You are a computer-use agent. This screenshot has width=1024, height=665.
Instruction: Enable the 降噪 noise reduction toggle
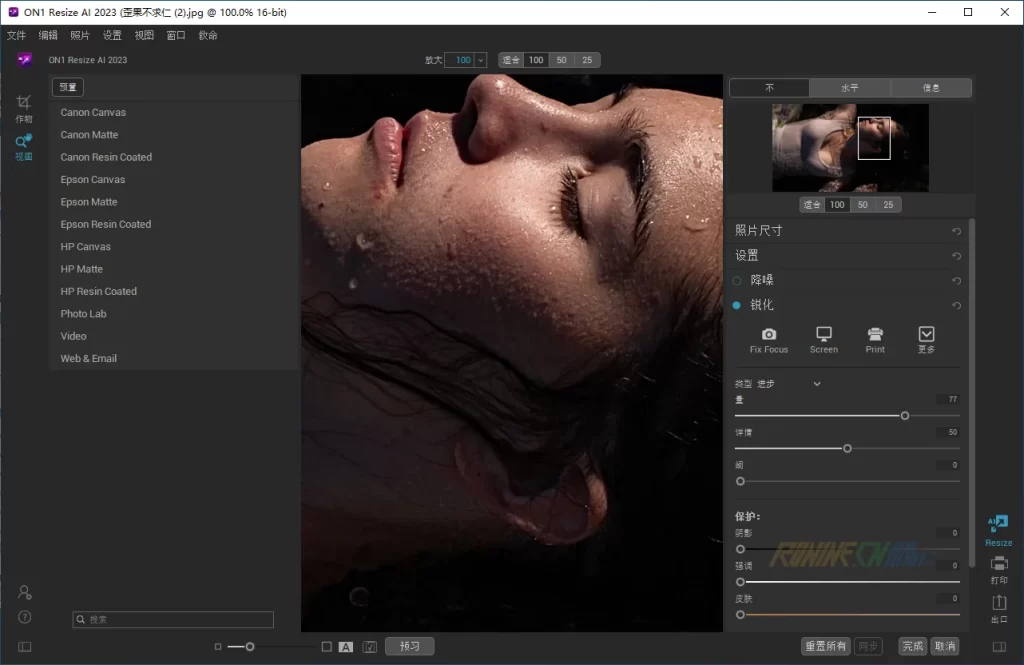[737, 281]
